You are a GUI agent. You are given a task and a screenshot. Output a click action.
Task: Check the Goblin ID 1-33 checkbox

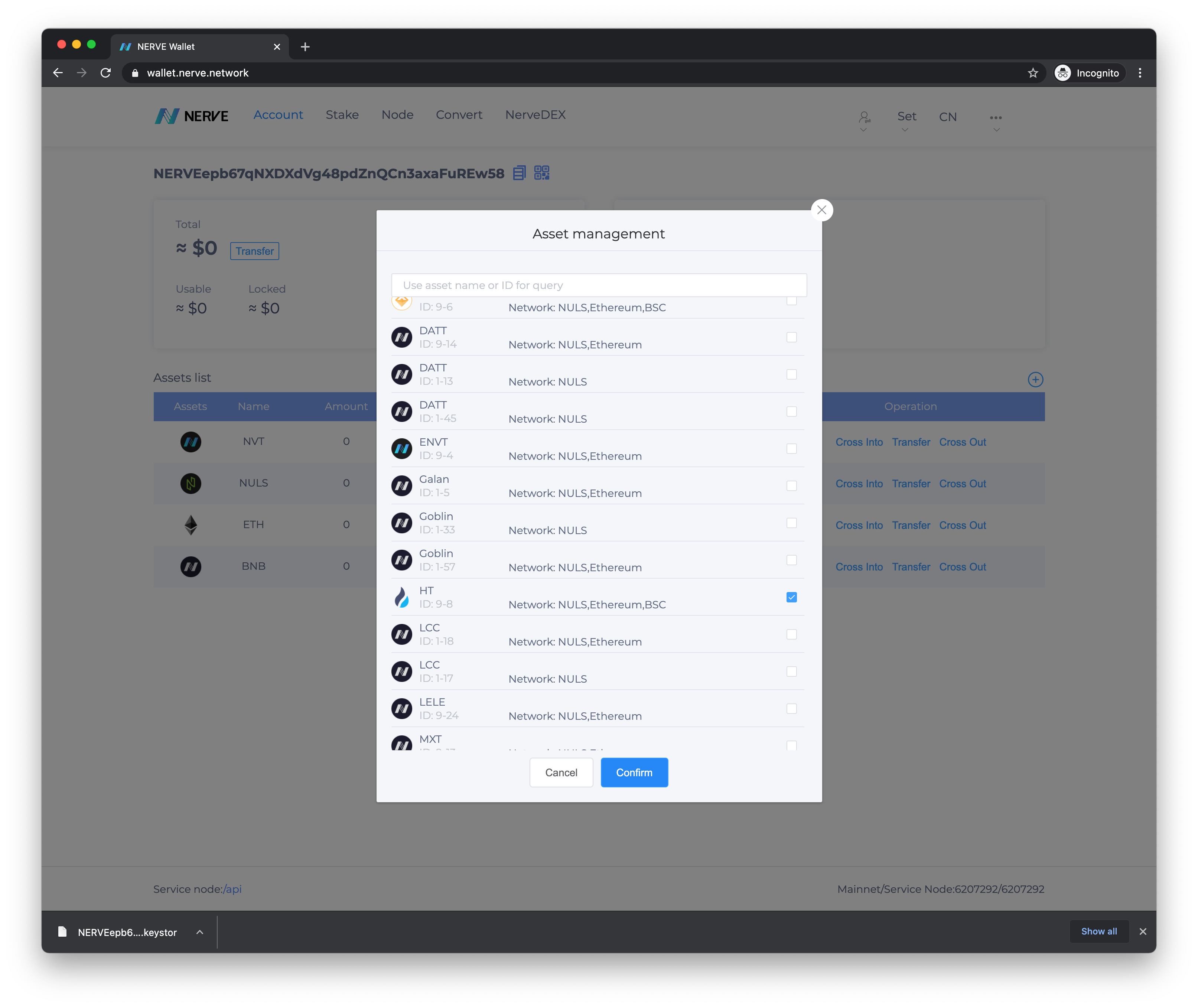click(x=791, y=523)
